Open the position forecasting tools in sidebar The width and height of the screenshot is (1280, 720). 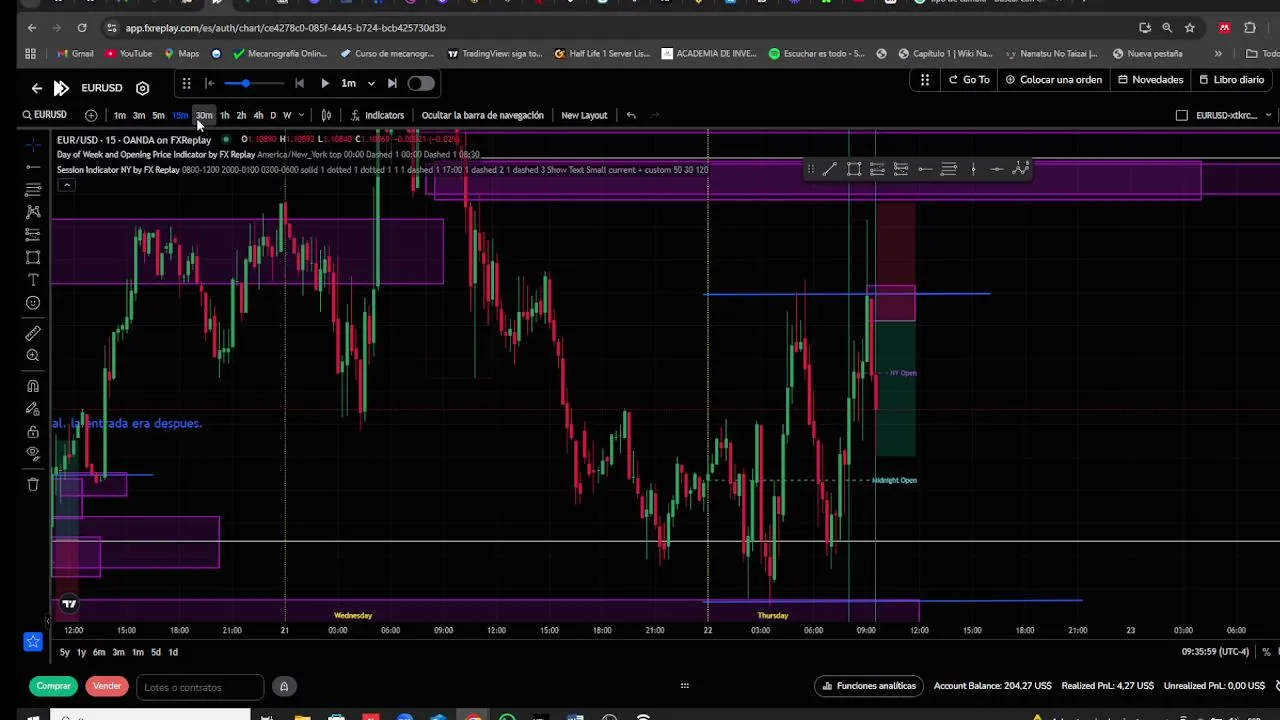[x=33, y=235]
